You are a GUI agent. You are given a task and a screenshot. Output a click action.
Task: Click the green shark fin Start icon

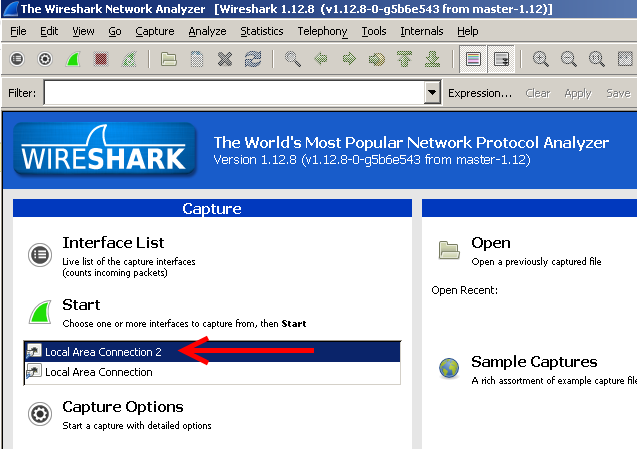point(40,312)
